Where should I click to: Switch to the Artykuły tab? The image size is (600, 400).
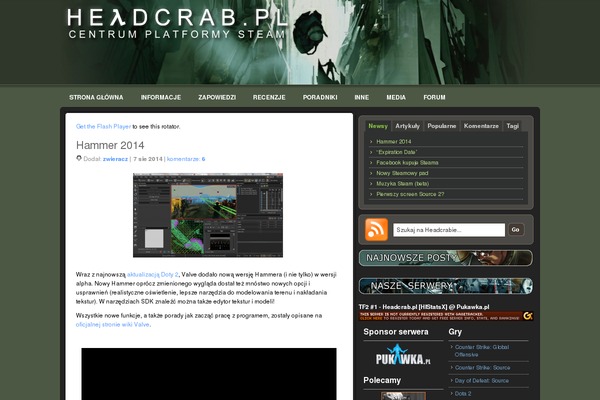point(407,126)
